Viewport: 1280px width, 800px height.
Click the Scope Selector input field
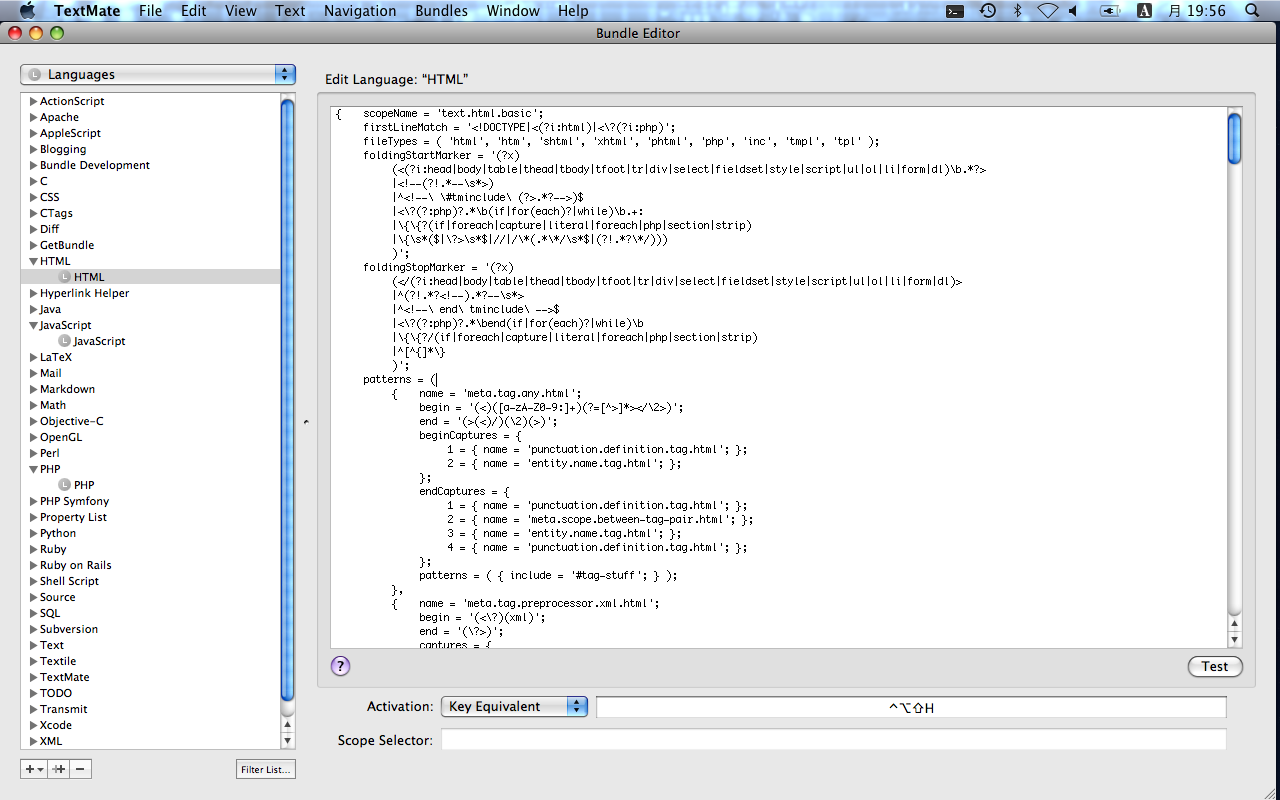[x=833, y=740]
